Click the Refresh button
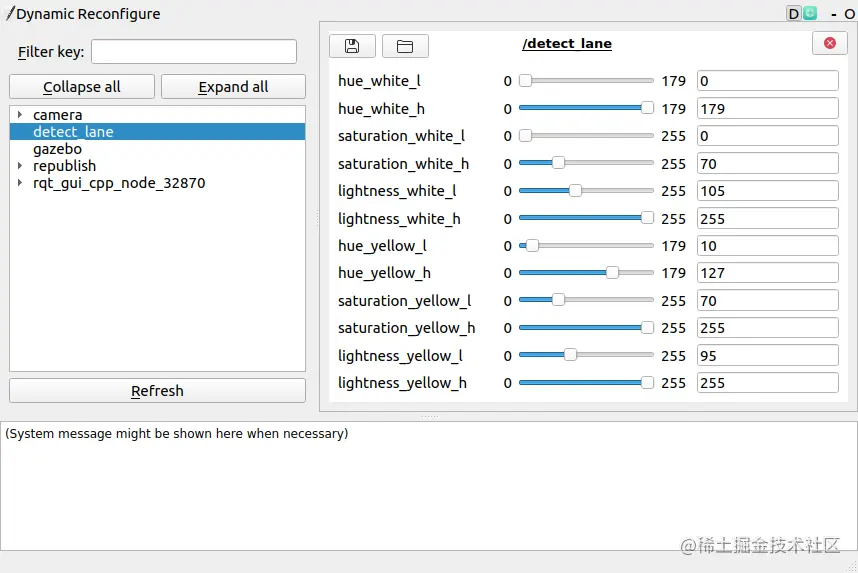This screenshot has width=858, height=573. click(x=158, y=391)
